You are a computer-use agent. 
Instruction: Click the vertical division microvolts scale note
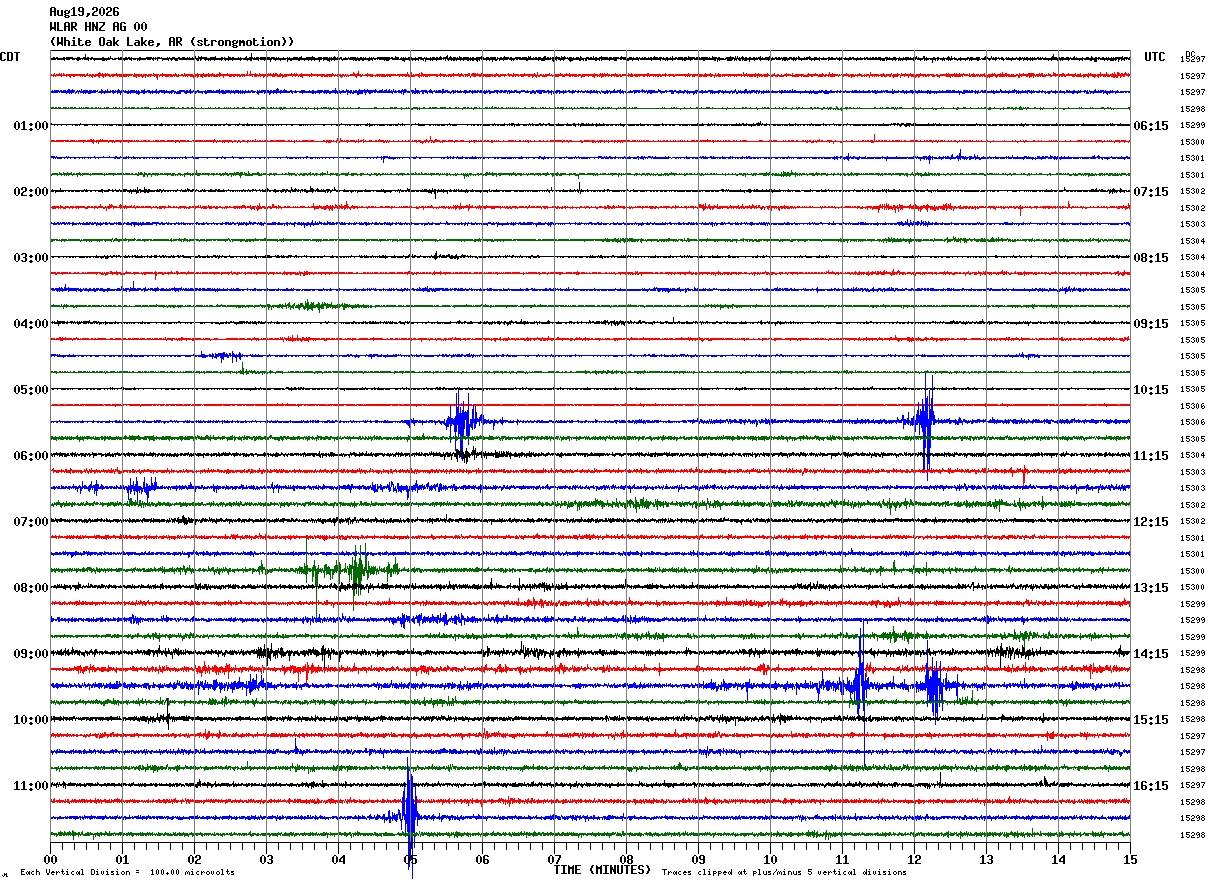(127, 873)
